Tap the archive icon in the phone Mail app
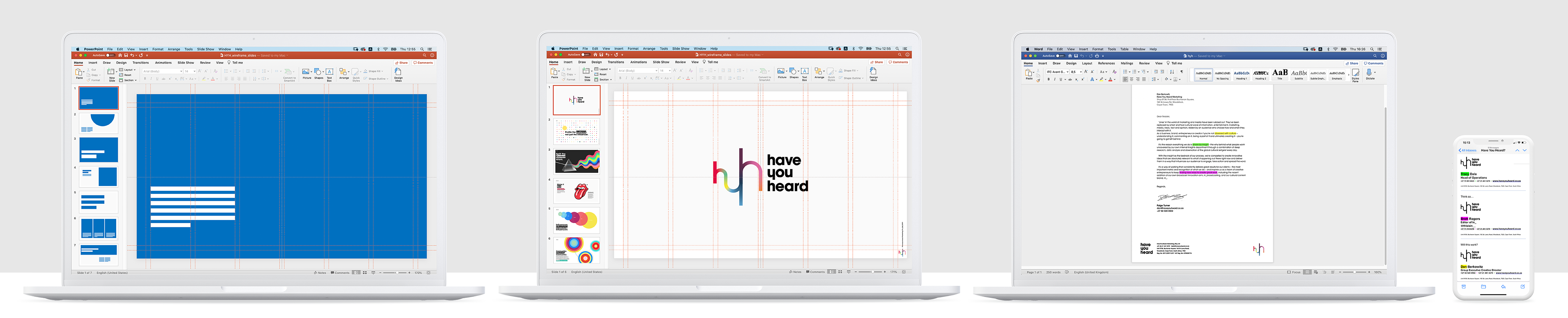The image size is (1568, 318). 1464,287
